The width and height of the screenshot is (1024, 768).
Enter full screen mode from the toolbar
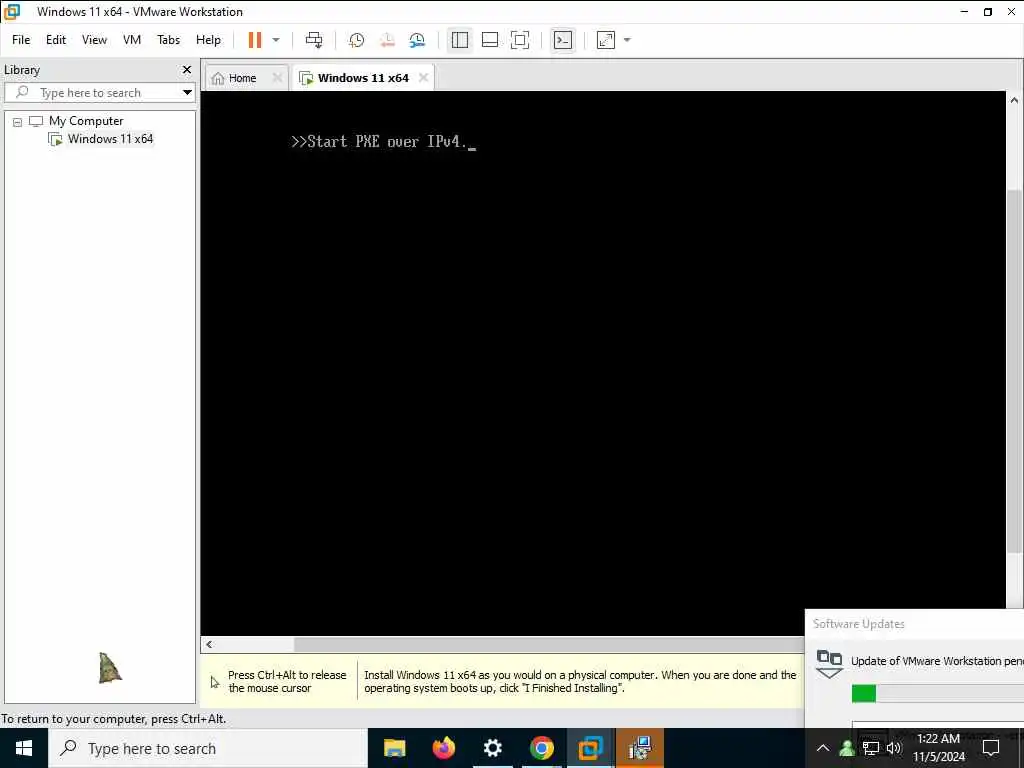pyautogui.click(x=520, y=40)
